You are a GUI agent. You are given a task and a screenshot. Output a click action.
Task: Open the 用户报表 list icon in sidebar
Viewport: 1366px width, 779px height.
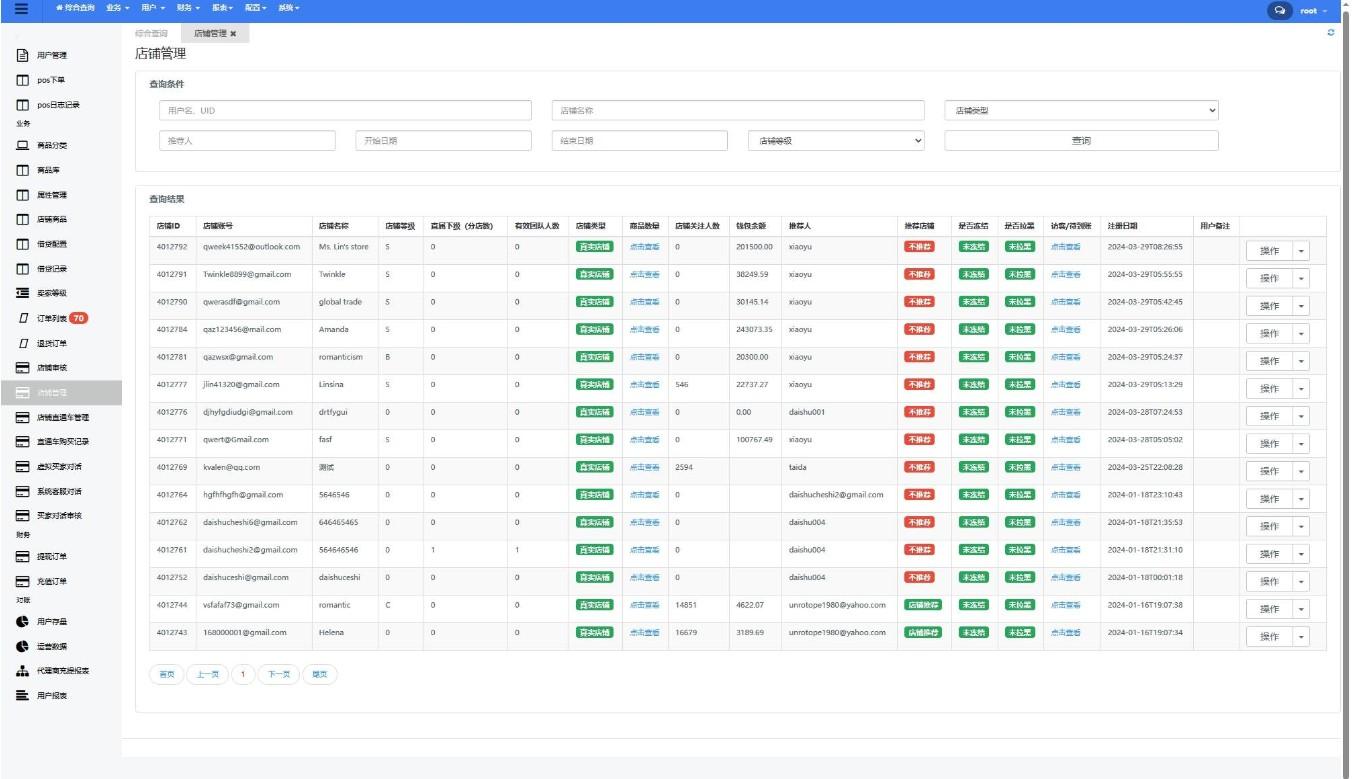tap(22, 695)
